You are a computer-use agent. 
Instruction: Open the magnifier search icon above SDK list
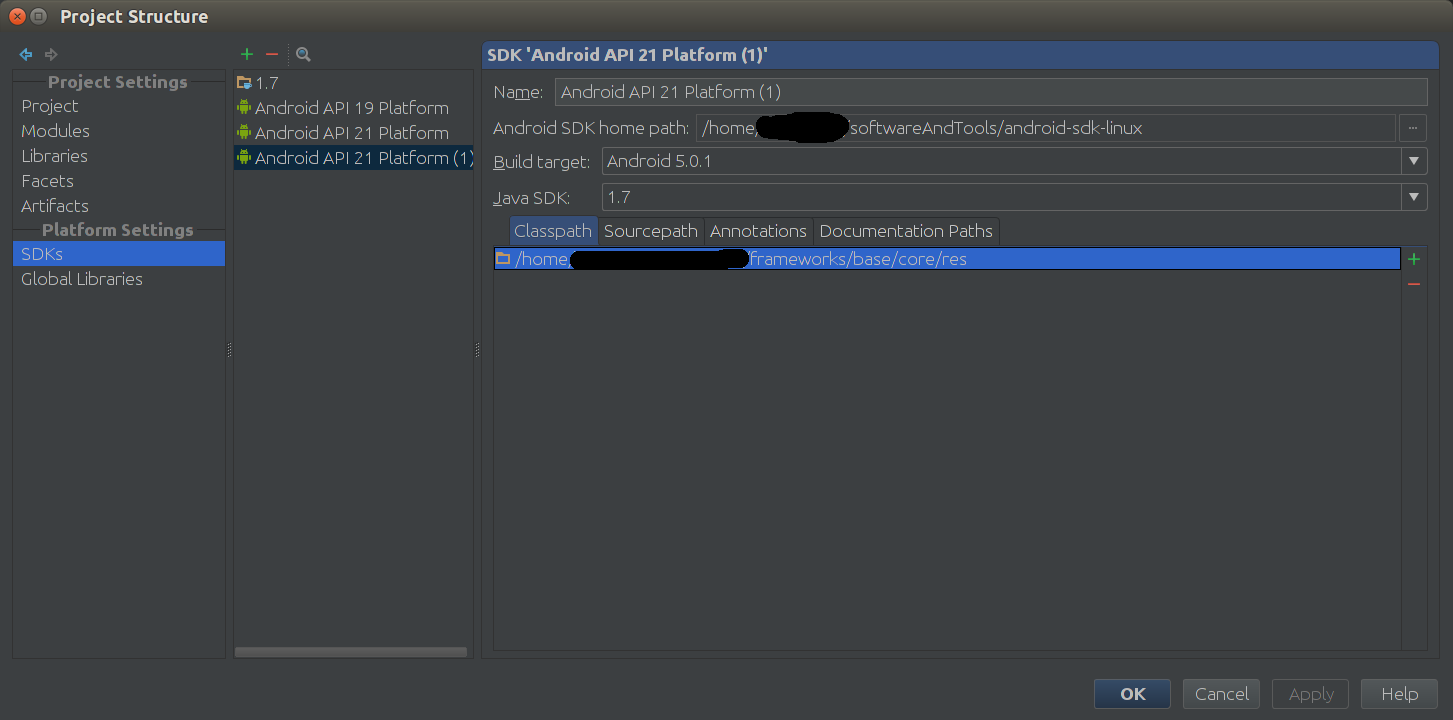[x=302, y=54]
